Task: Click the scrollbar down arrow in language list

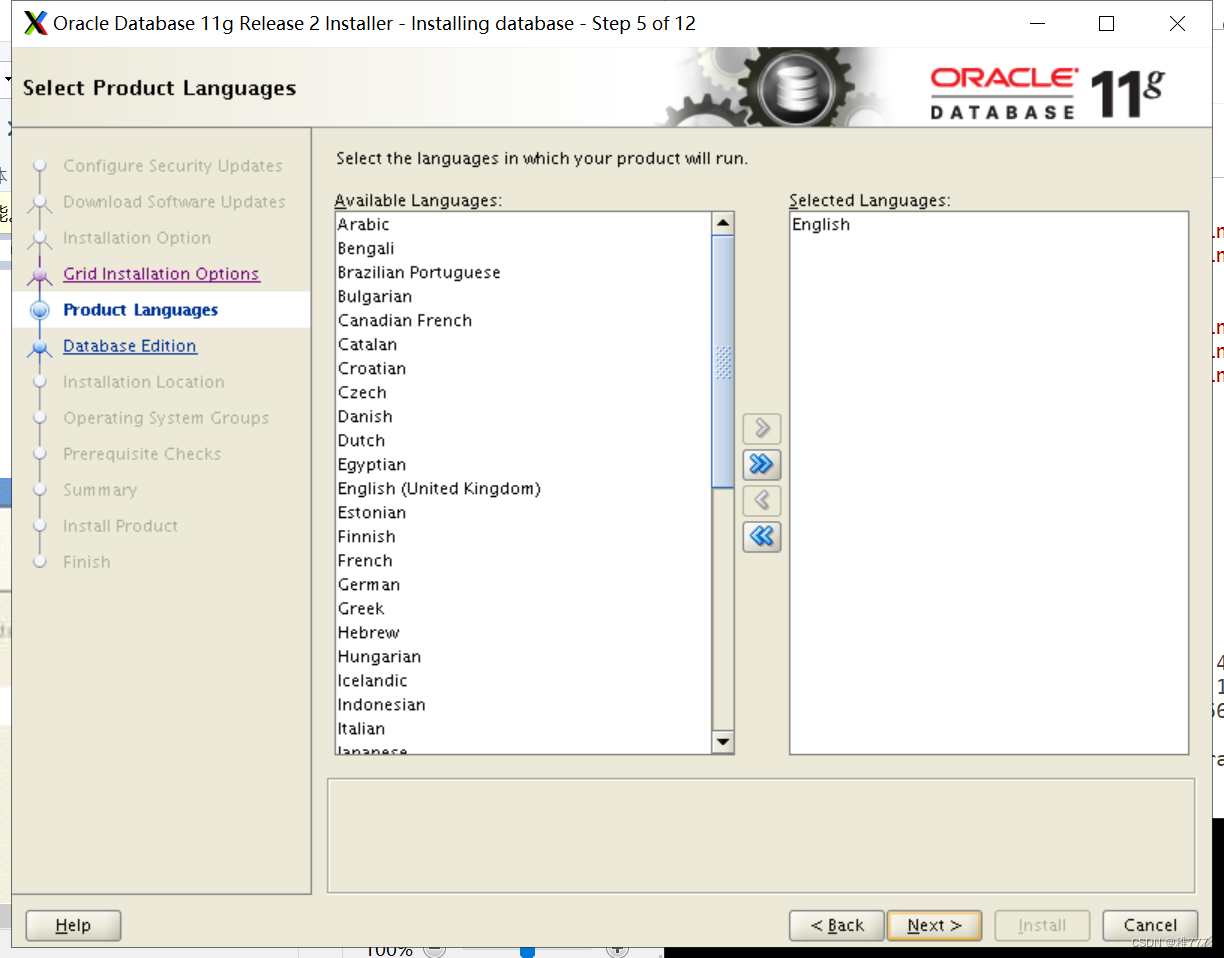Action: (x=723, y=742)
